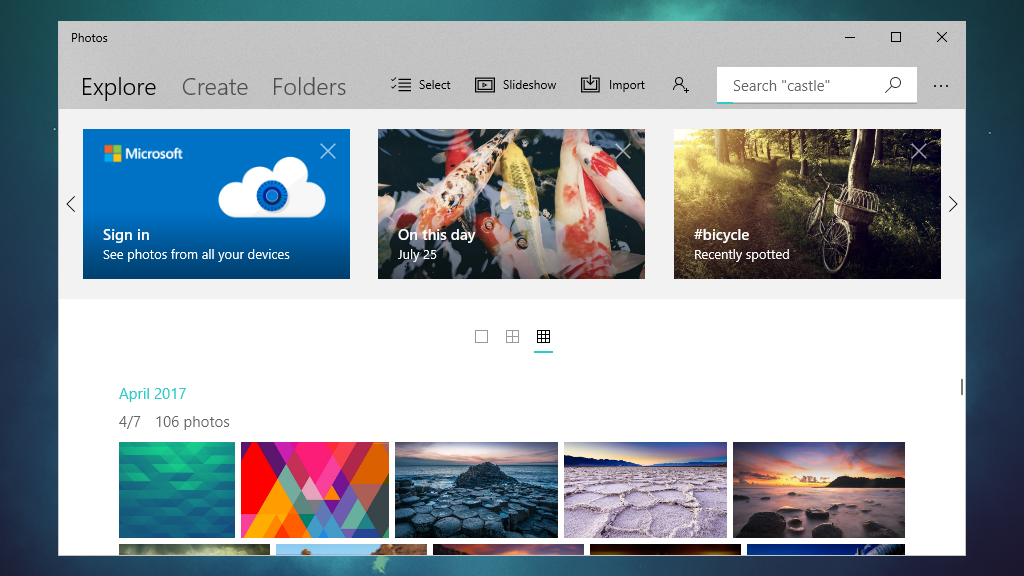Close the #bicycle card
Image resolution: width=1024 pixels, height=576 pixels.
(919, 151)
